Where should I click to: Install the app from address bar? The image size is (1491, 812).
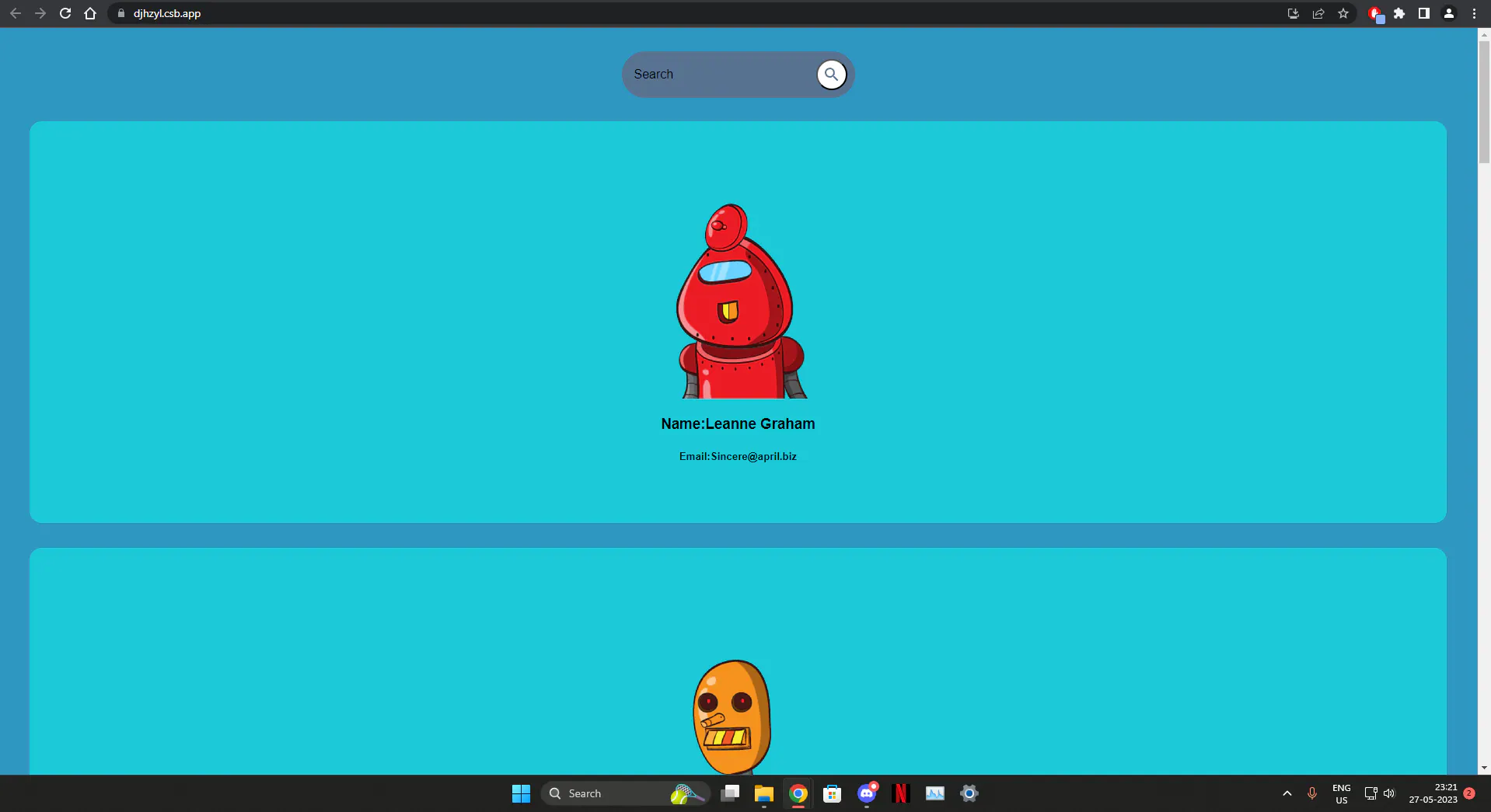pyautogui.click(x=1294, y=13)
